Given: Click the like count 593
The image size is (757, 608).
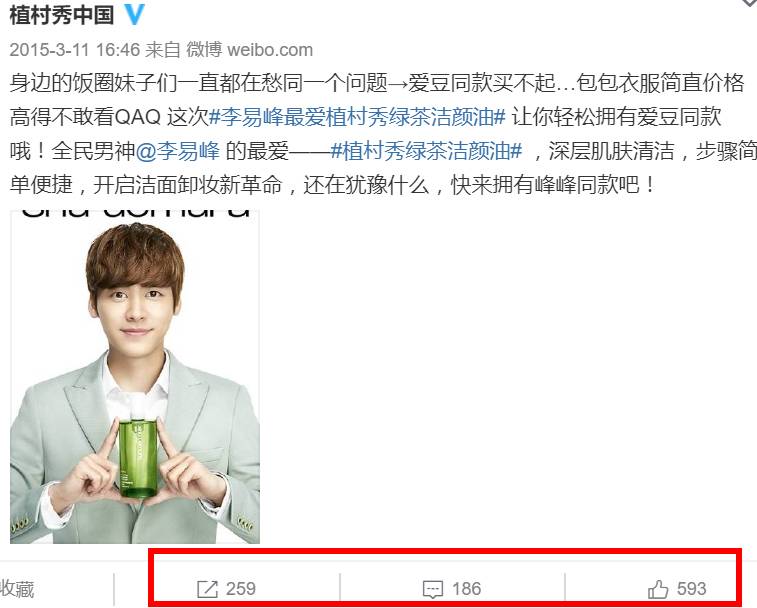Looking at the screenshot, I should 691,589.
